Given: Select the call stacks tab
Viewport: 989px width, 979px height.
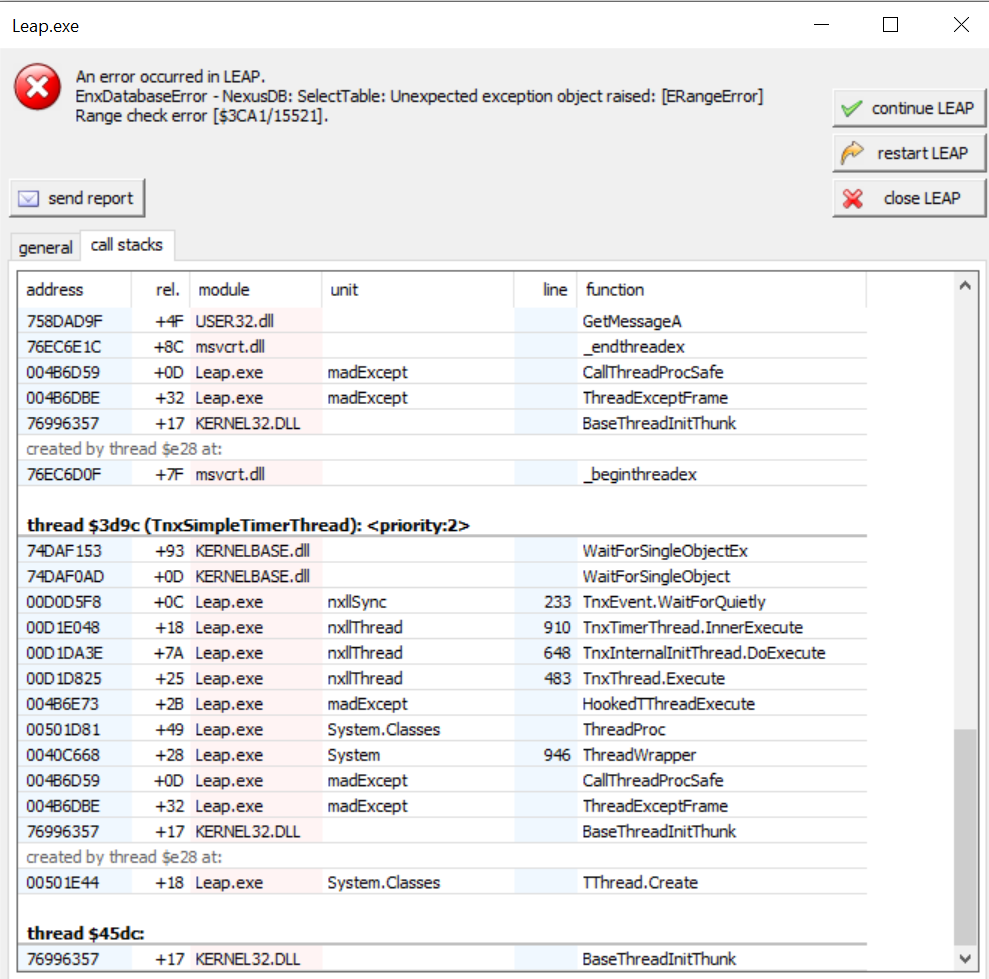Looking at the screenshot, I should (x=127, y=245).
